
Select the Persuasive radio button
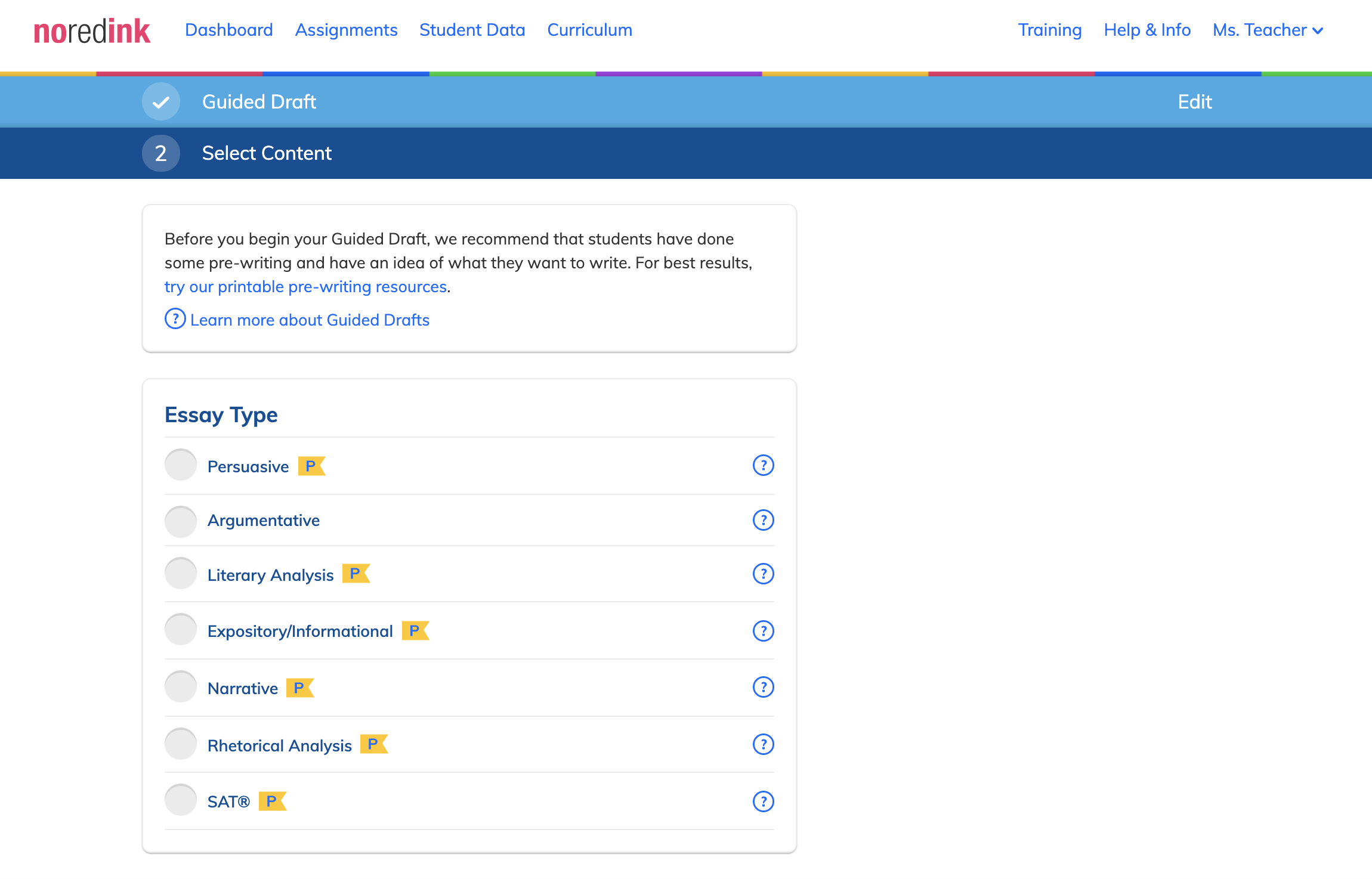click(180, 465)
